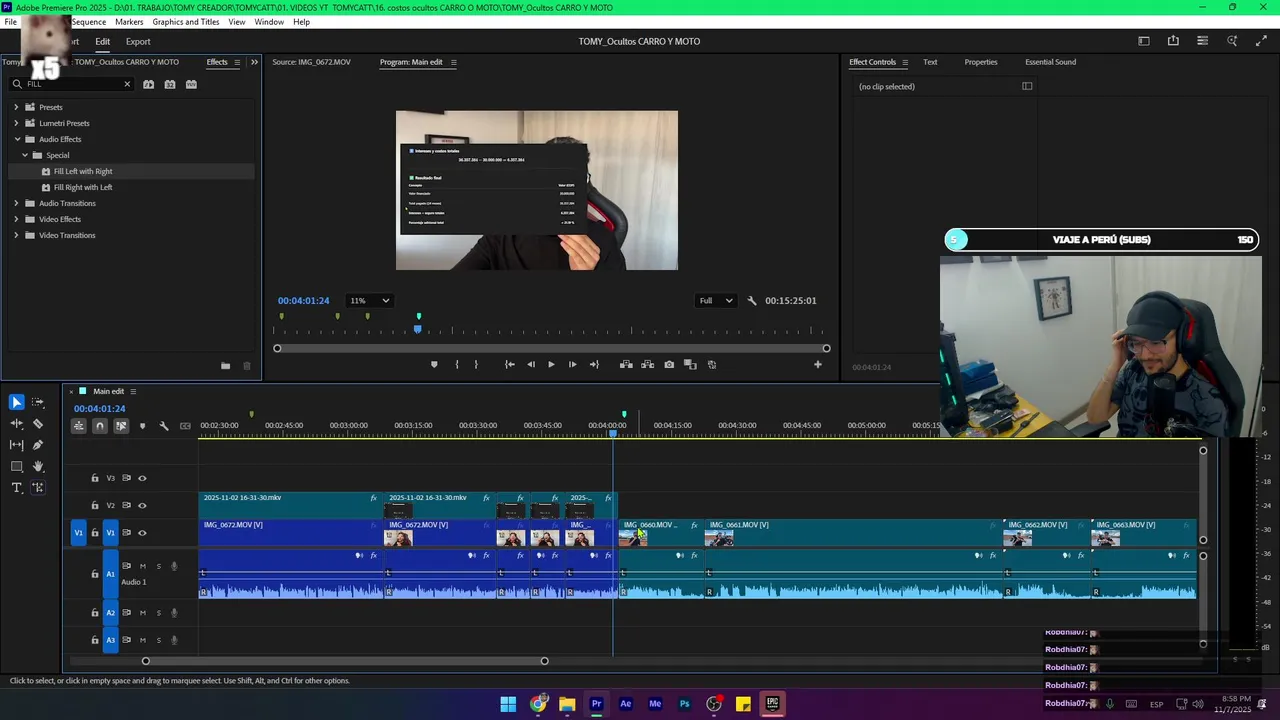The width and height of the screenshot is (1280, 720).
Task: Open Adobe After Effects from the taskbar
Action: tap(626, 704)
